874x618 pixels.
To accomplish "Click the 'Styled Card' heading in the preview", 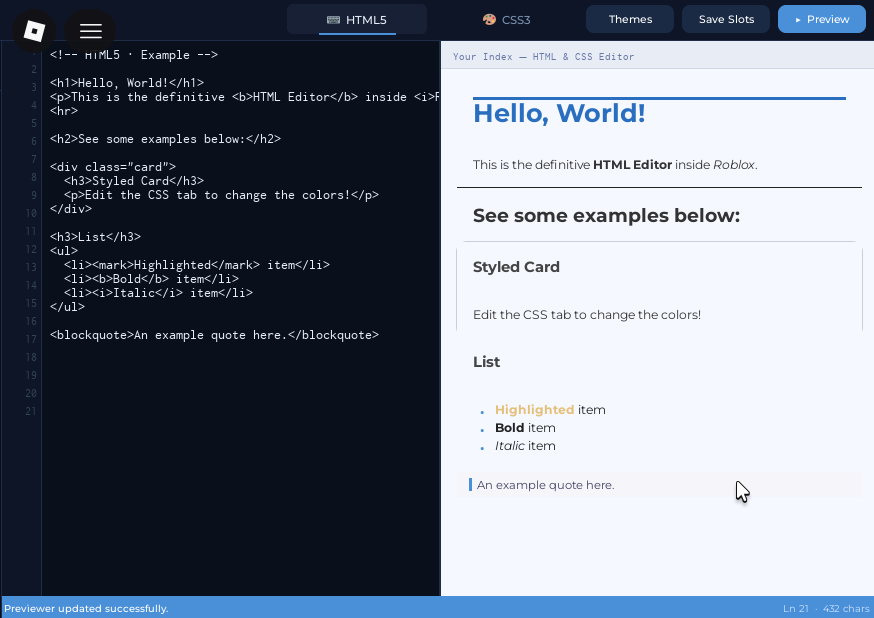I will coord(516,267).
